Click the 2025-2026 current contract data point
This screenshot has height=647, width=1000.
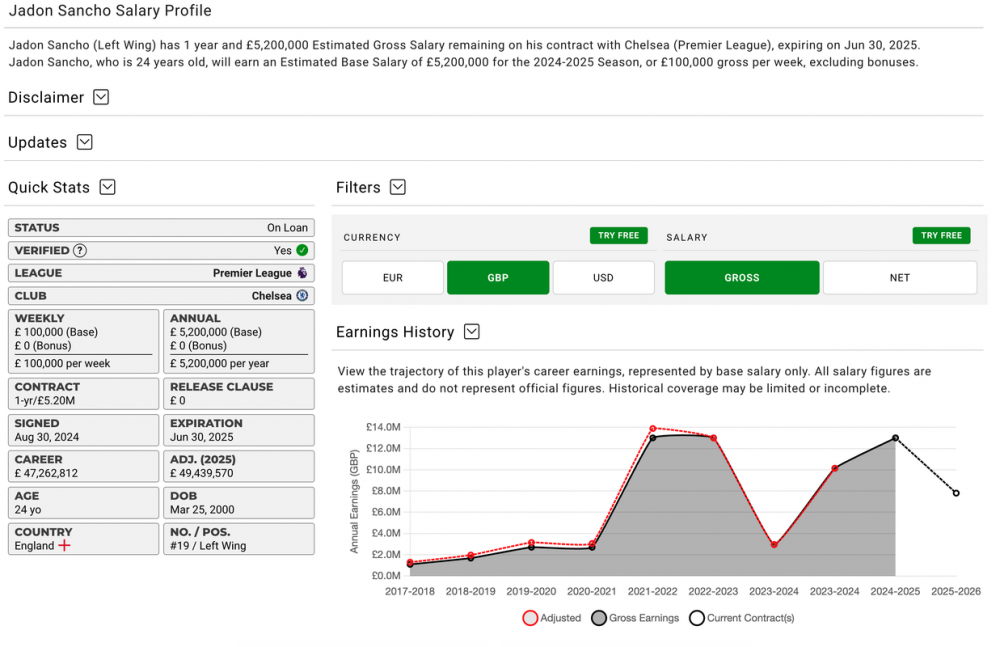point(956,493)
